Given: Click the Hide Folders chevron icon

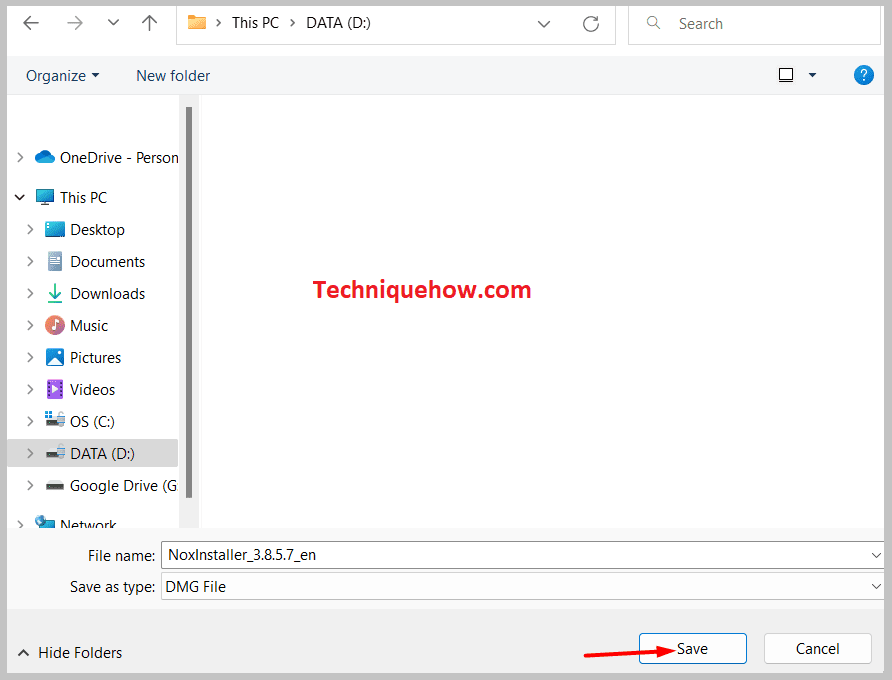Looking at the screenshot, I should [x=23, y=653].
